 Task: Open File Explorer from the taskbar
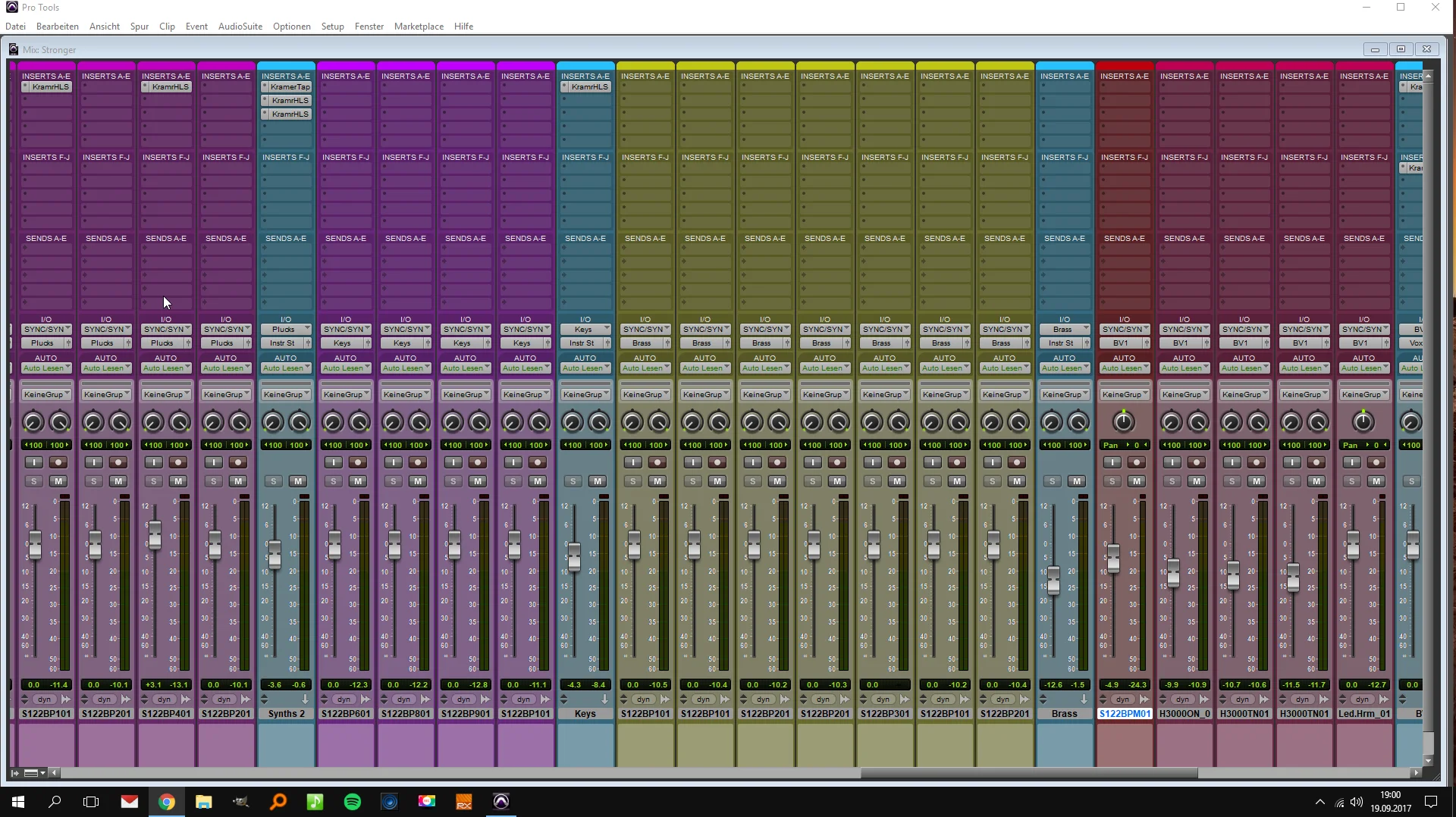tap(204, 801)
